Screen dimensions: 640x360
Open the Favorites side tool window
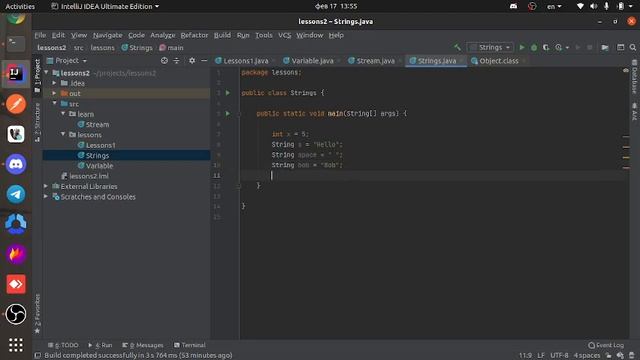(37, 313)
